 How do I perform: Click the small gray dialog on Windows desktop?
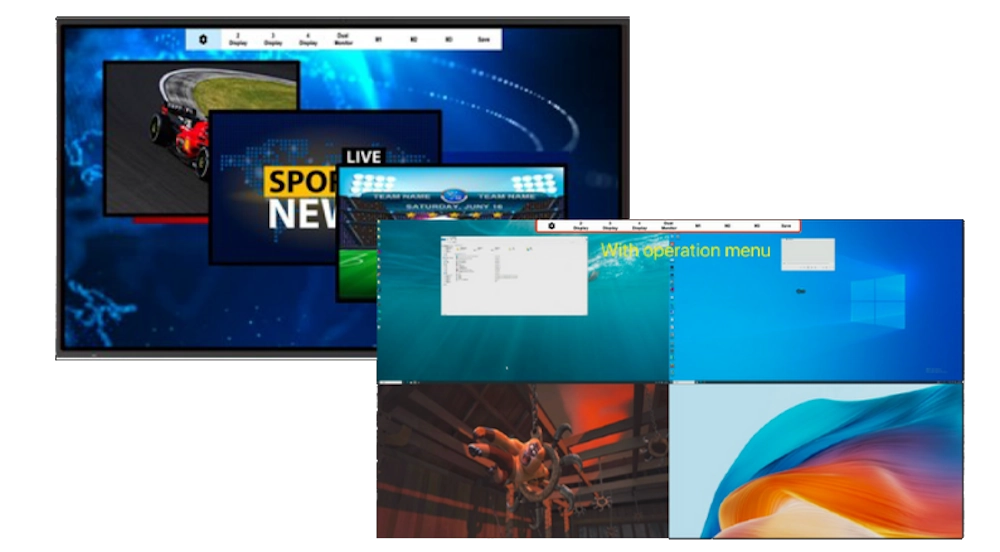[808, 254]
